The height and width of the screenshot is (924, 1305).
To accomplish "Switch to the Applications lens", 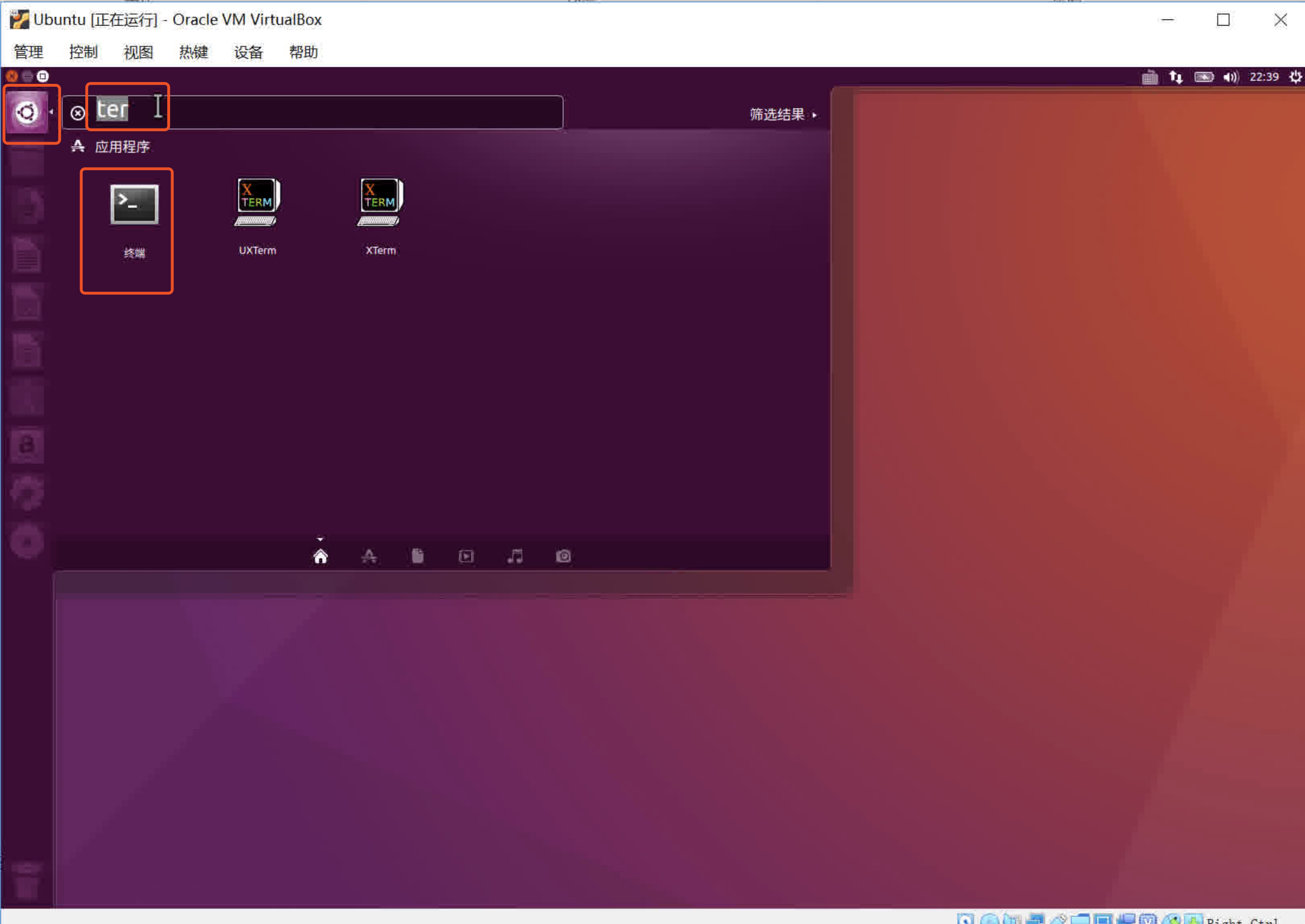I will [369, 556].
